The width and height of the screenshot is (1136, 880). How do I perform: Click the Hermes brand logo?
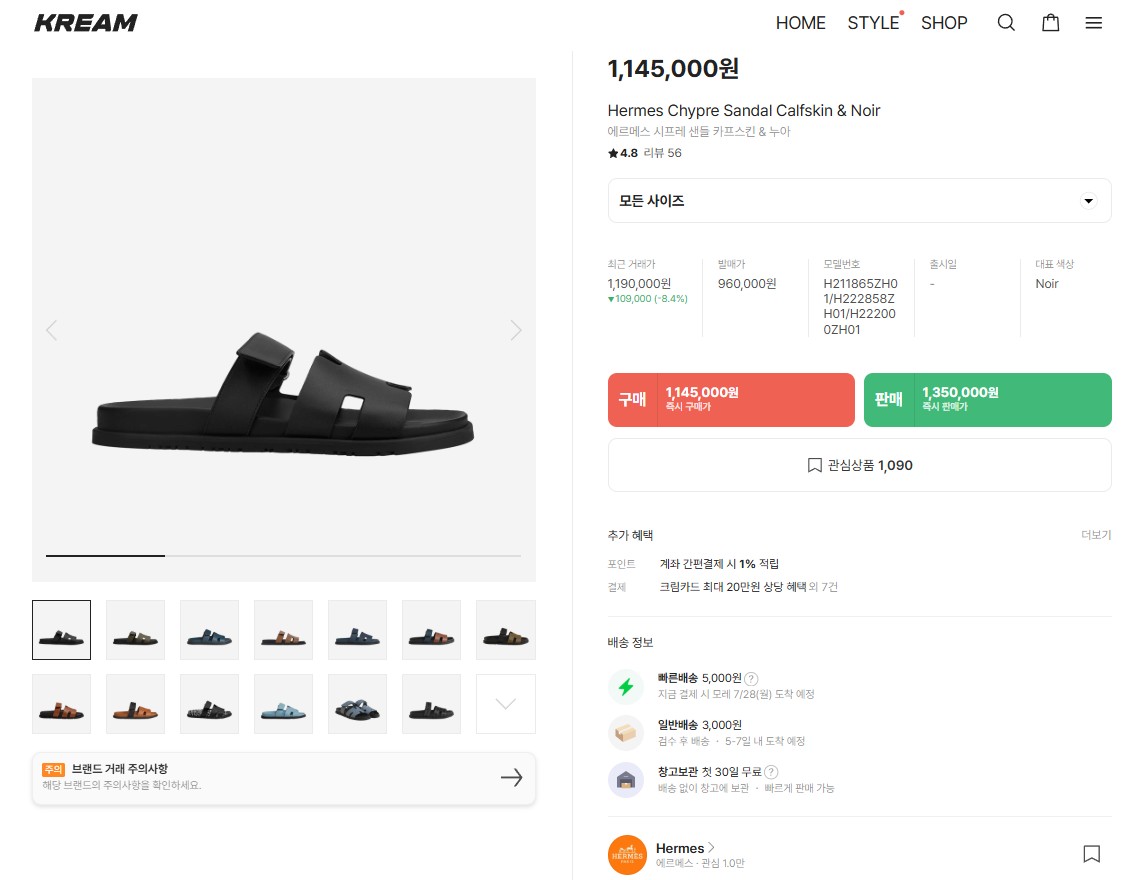click(628, 855)
